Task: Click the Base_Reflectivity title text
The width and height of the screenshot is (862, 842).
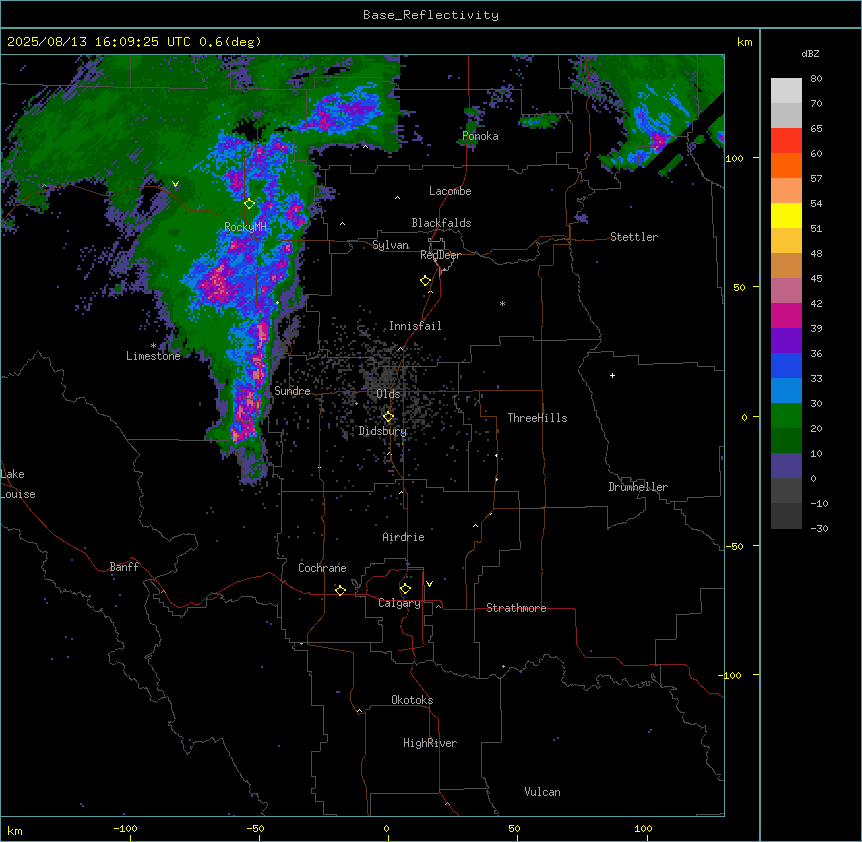Action: [431, 15]
